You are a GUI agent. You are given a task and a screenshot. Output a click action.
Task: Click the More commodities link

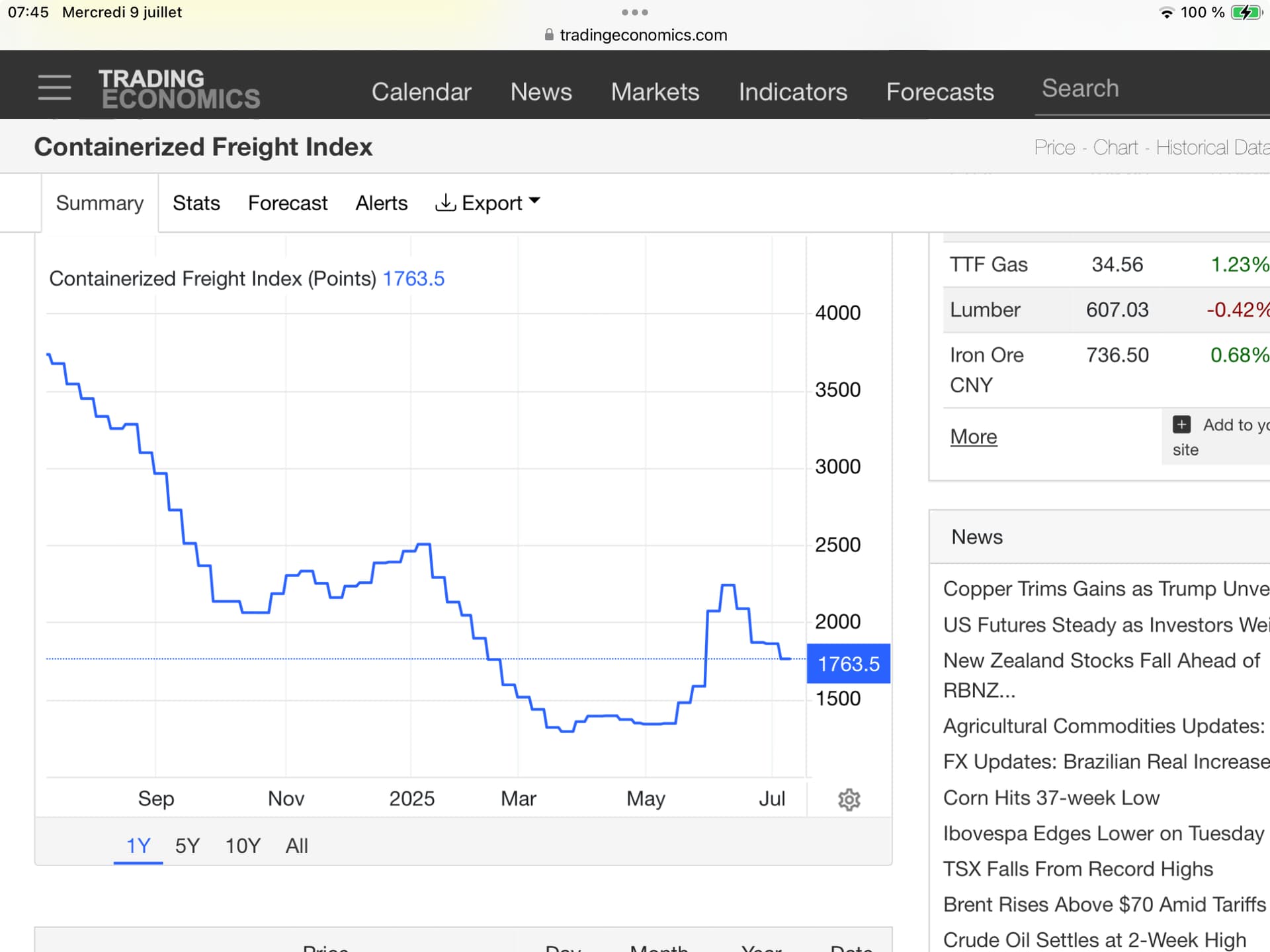click(x=973, y=436)
